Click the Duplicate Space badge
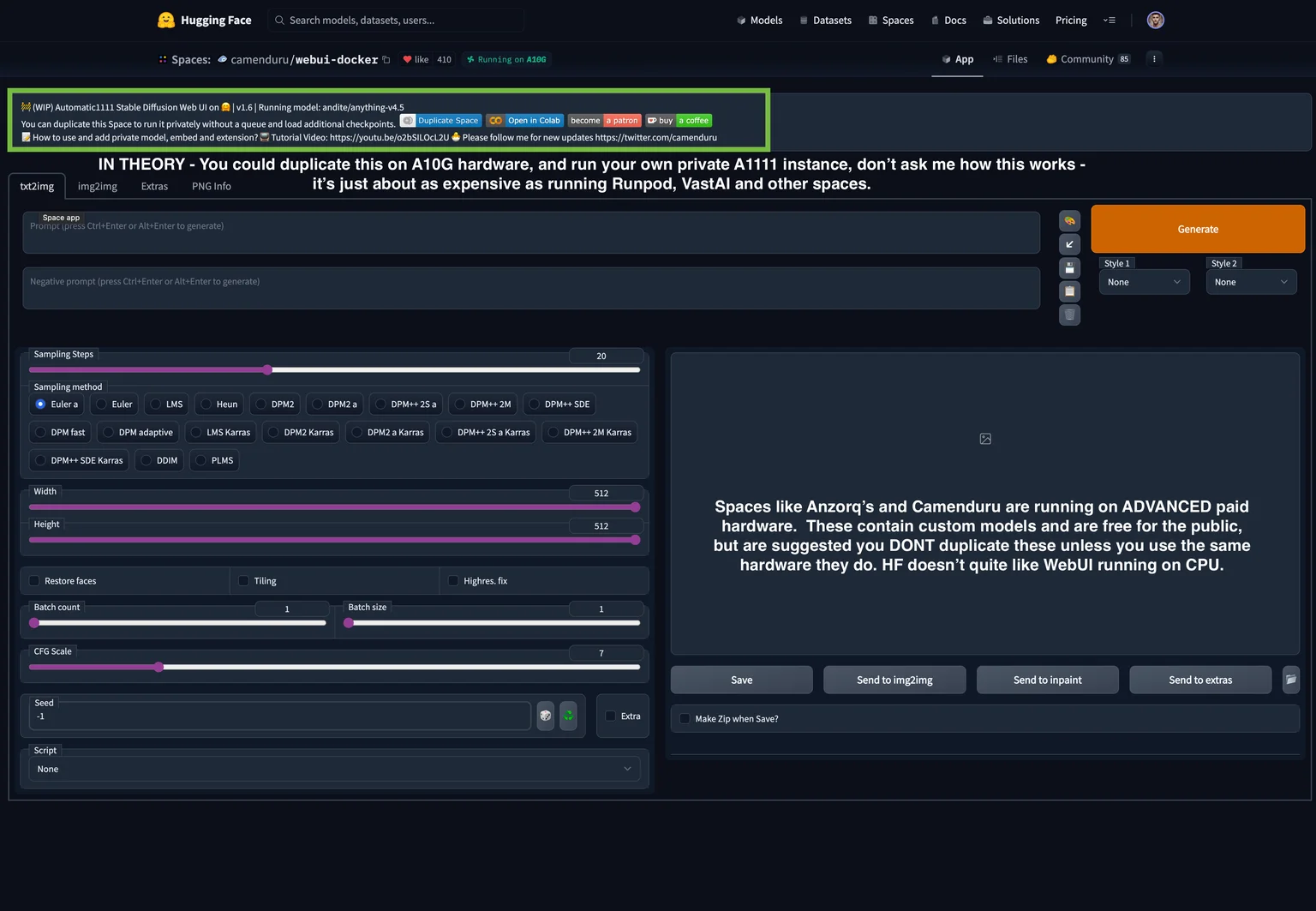The image size is (1316, 911). click(440, 121)
